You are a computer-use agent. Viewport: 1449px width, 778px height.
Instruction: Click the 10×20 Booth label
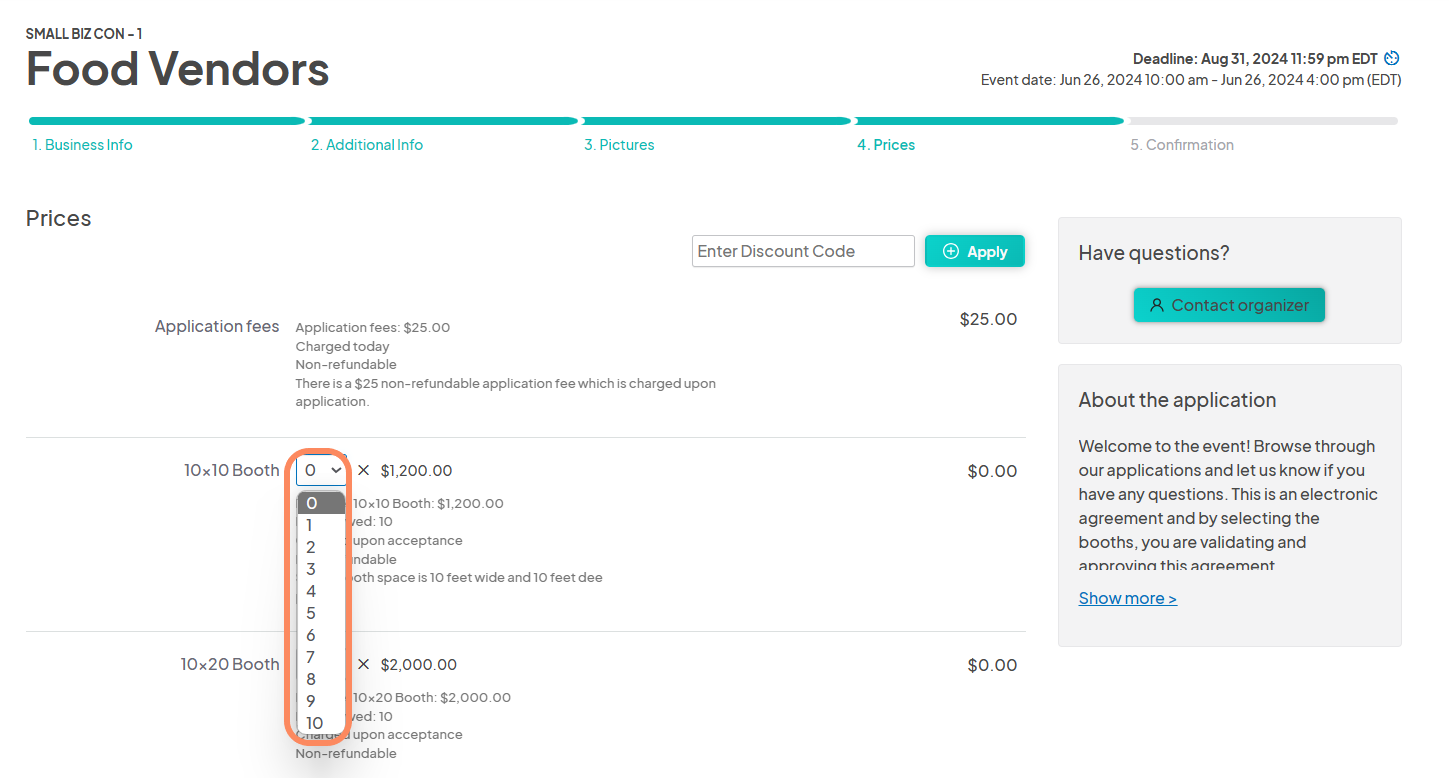230,664
